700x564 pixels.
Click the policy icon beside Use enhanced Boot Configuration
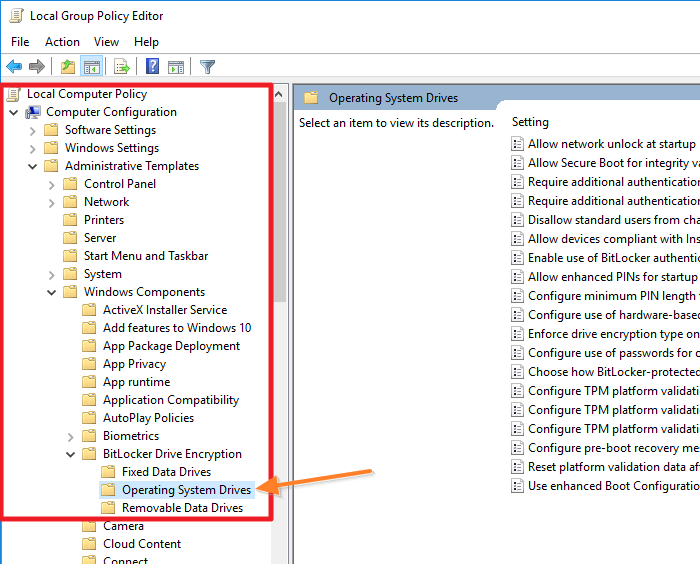[x=517, y=486]
